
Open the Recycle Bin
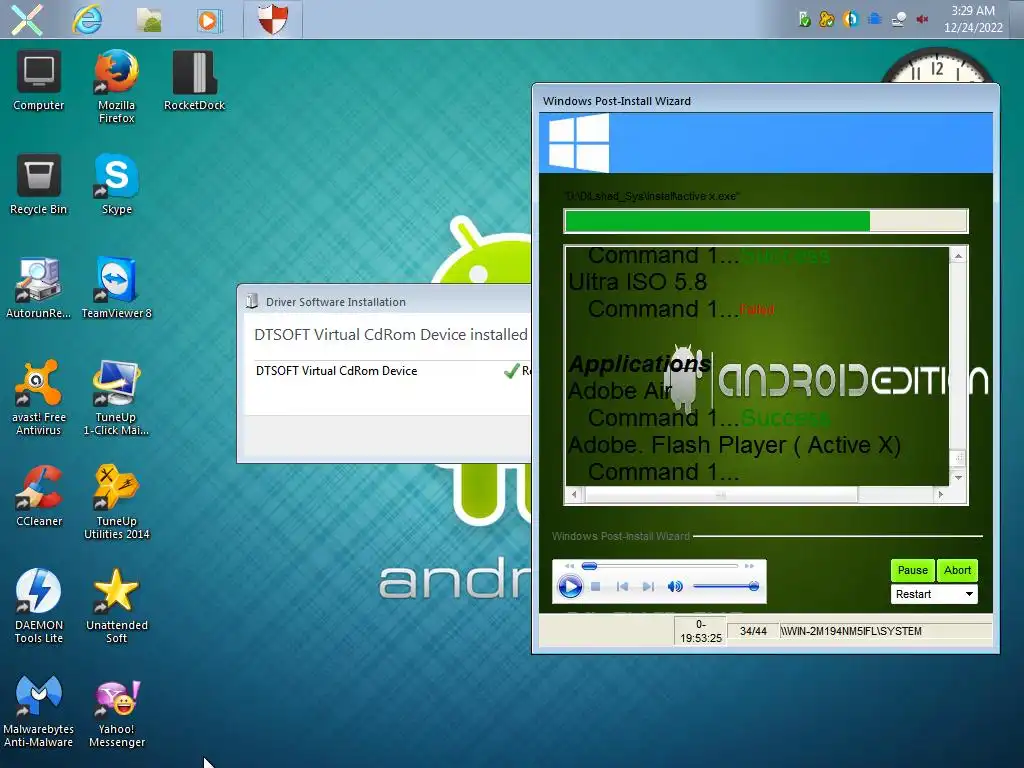tap(39, 184)
